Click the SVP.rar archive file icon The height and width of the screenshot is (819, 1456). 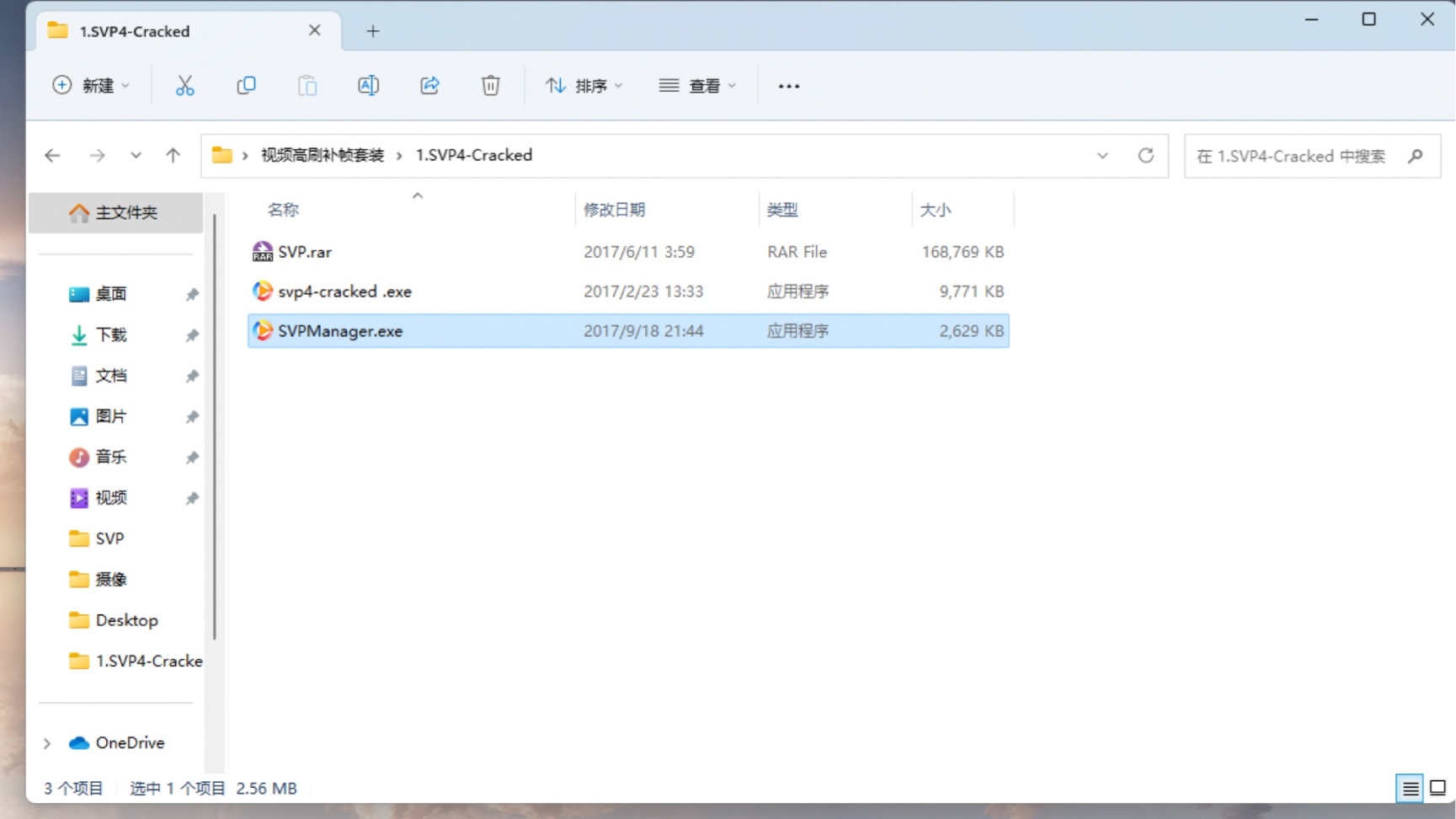263,251
